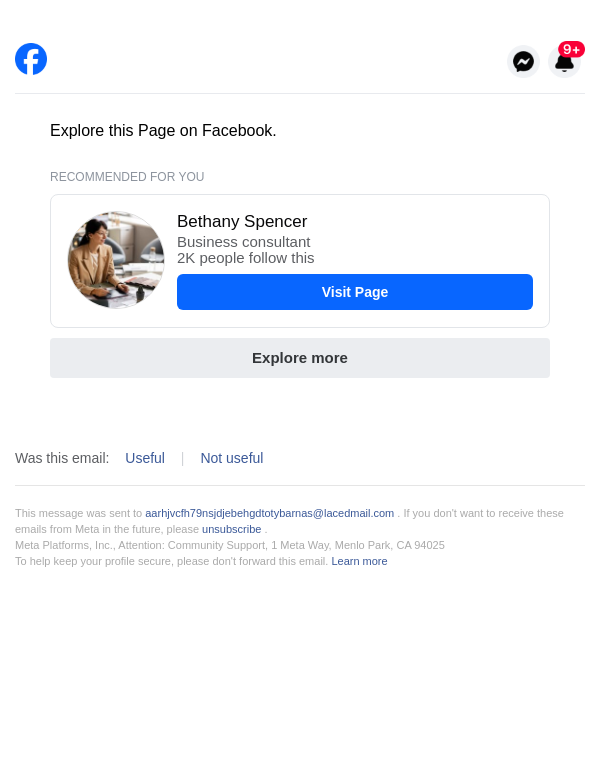Click the Facebook logo
The width and height of the screenshot is (600, 768).
tap(31, 59)
